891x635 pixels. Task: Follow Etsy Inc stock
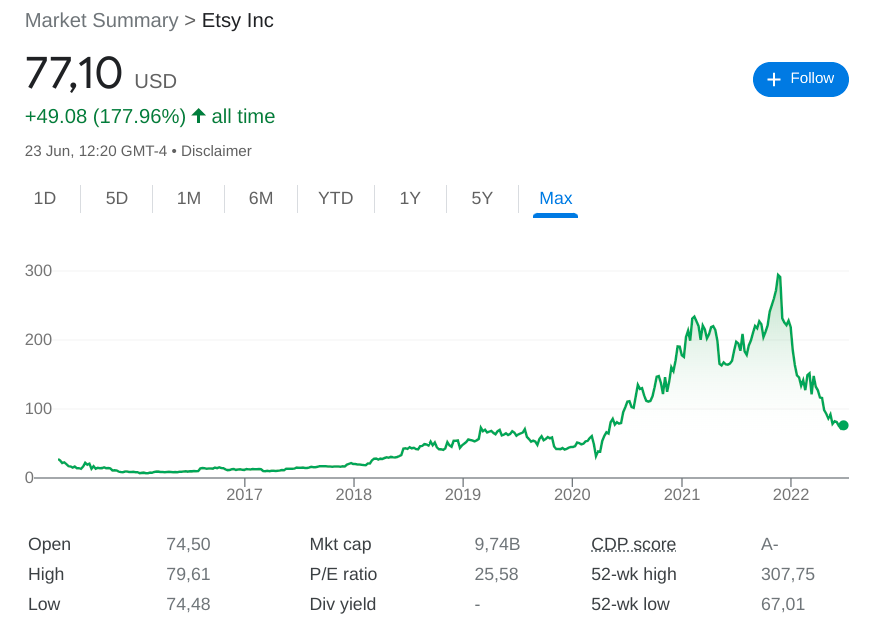click(x=800, y=79)
